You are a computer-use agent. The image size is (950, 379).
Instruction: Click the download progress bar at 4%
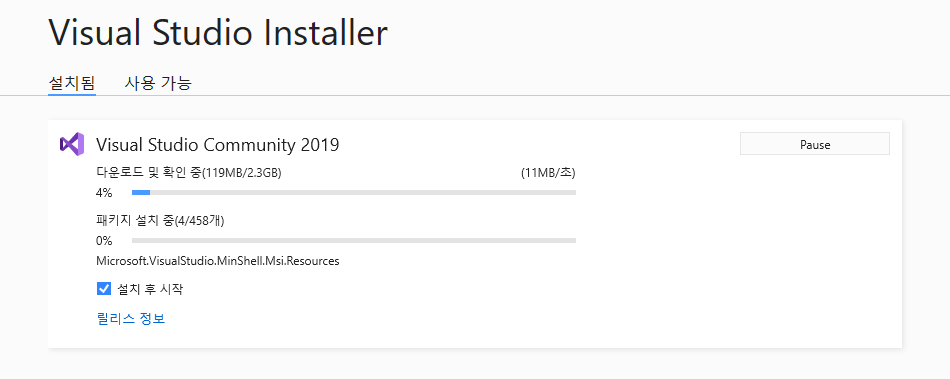point(354,193)
